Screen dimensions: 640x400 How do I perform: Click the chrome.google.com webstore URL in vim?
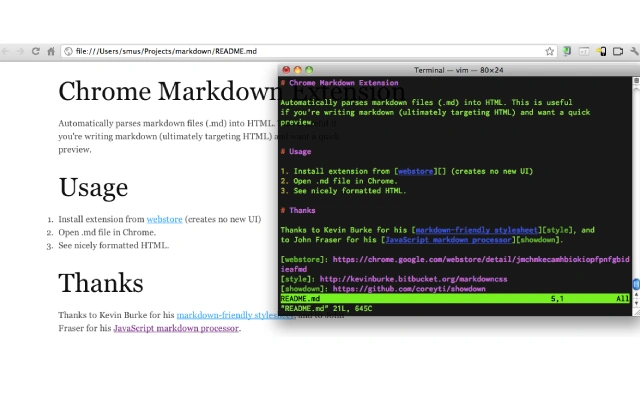coord(481,259)
